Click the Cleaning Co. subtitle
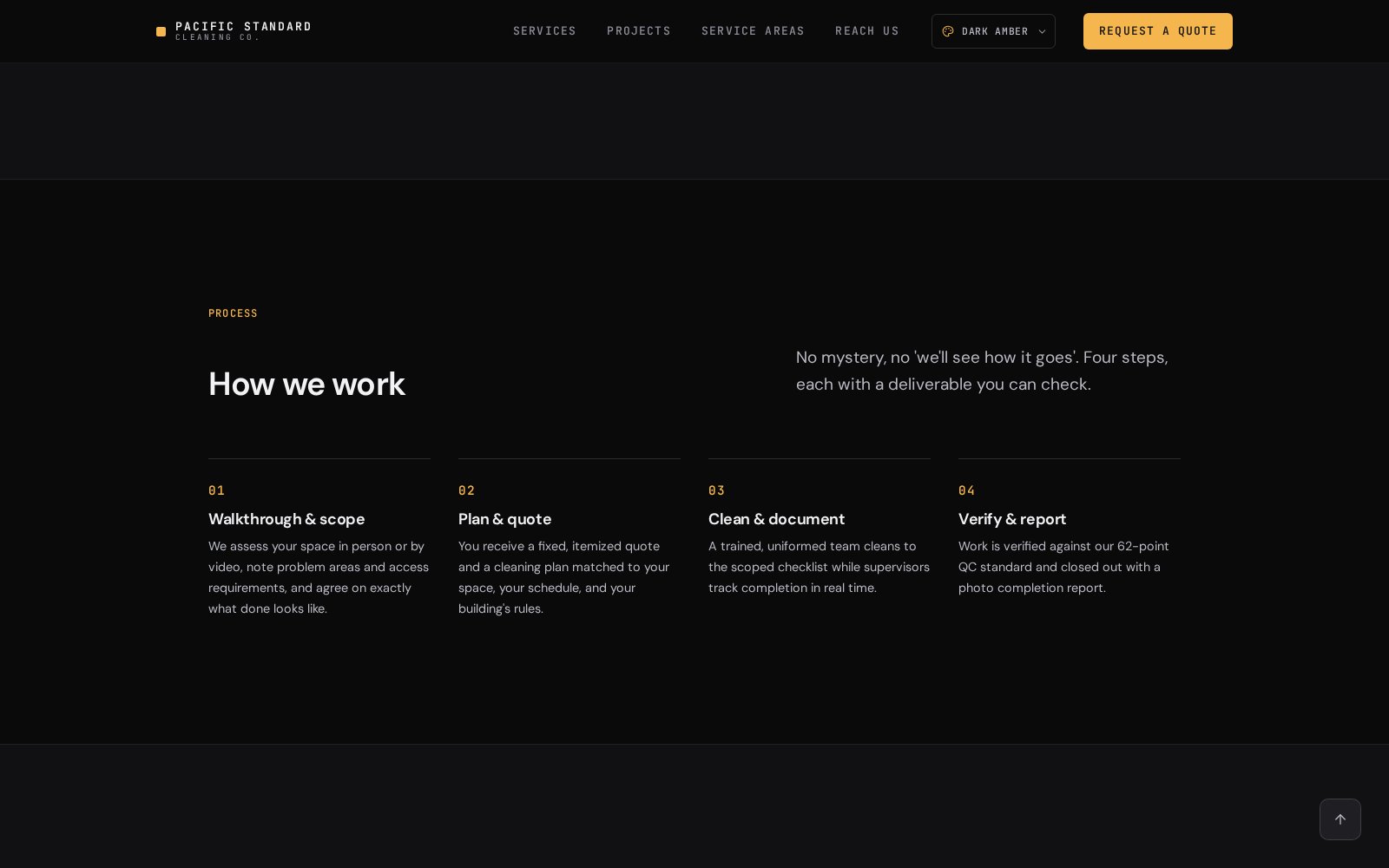1389x868 pixels. coord(217,37)
